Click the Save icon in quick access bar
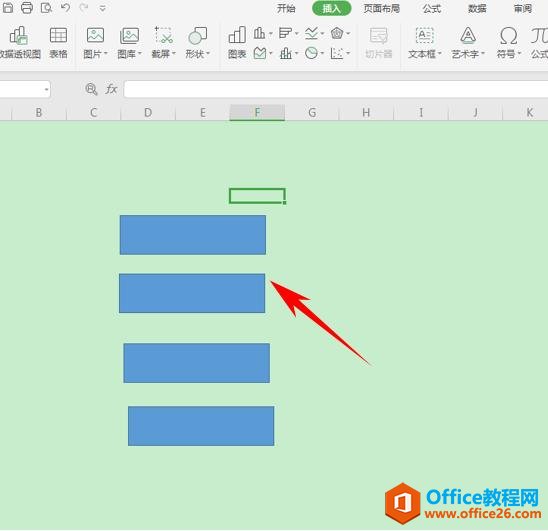 coord(8,7)
